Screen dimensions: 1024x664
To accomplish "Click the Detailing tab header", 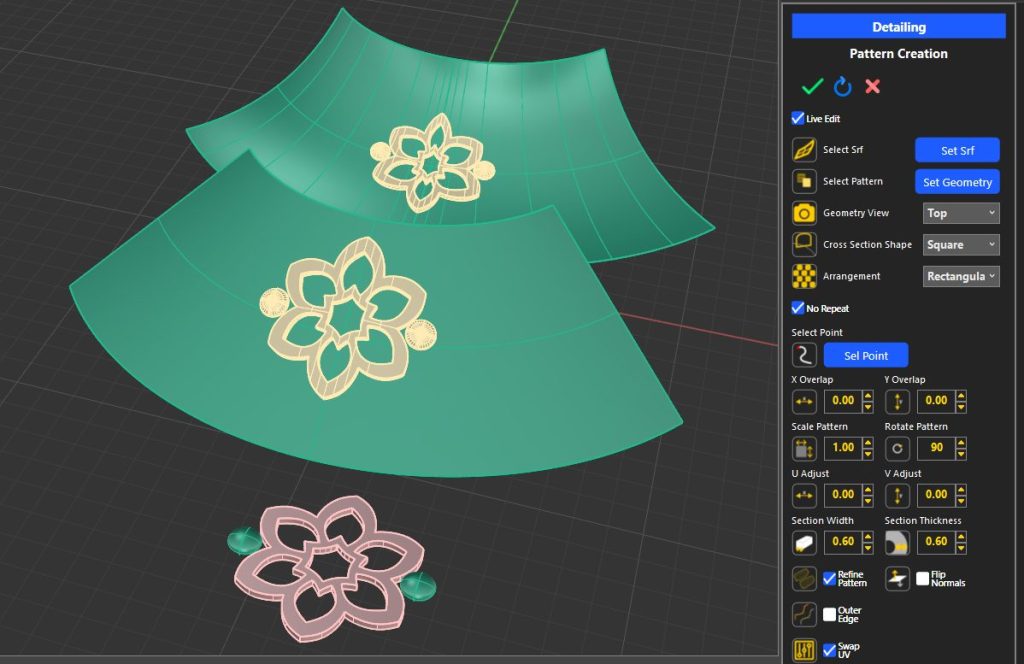I will 898,27.
